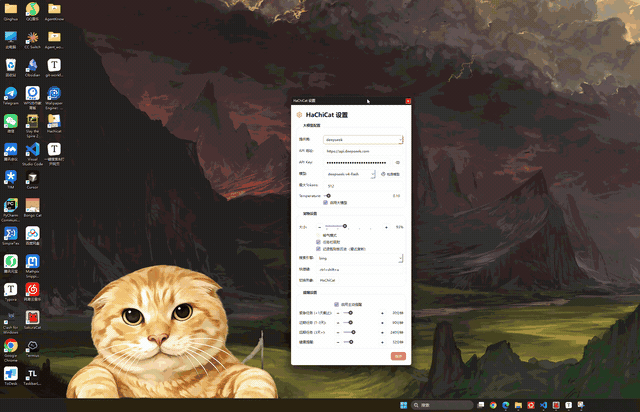This screenshot has width=640, height=412.
Task: Expand the model selection dropdown
Action: (x=351, y=174)
